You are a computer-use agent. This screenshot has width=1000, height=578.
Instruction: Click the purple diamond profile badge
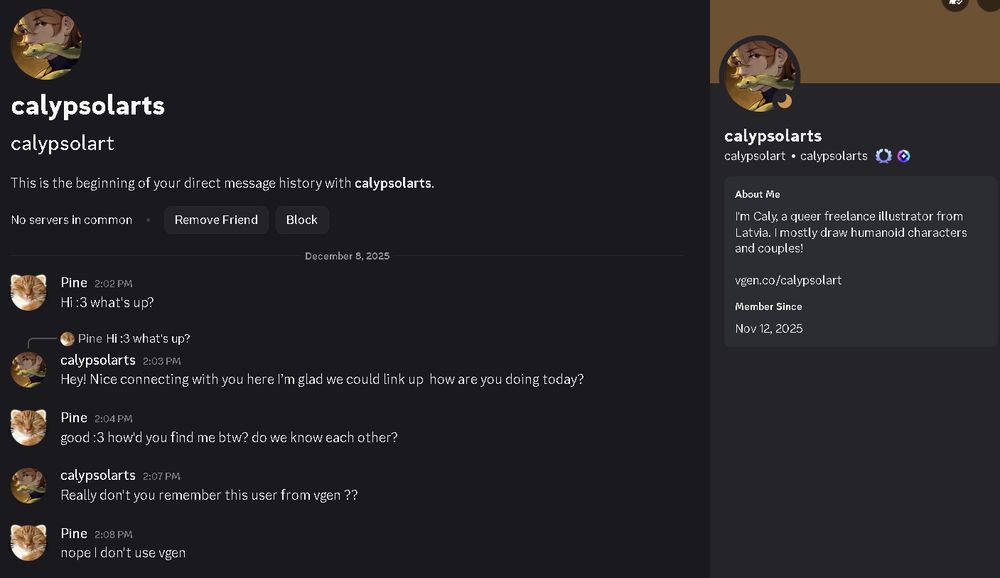pyautogui.click(x=903, y=156)
